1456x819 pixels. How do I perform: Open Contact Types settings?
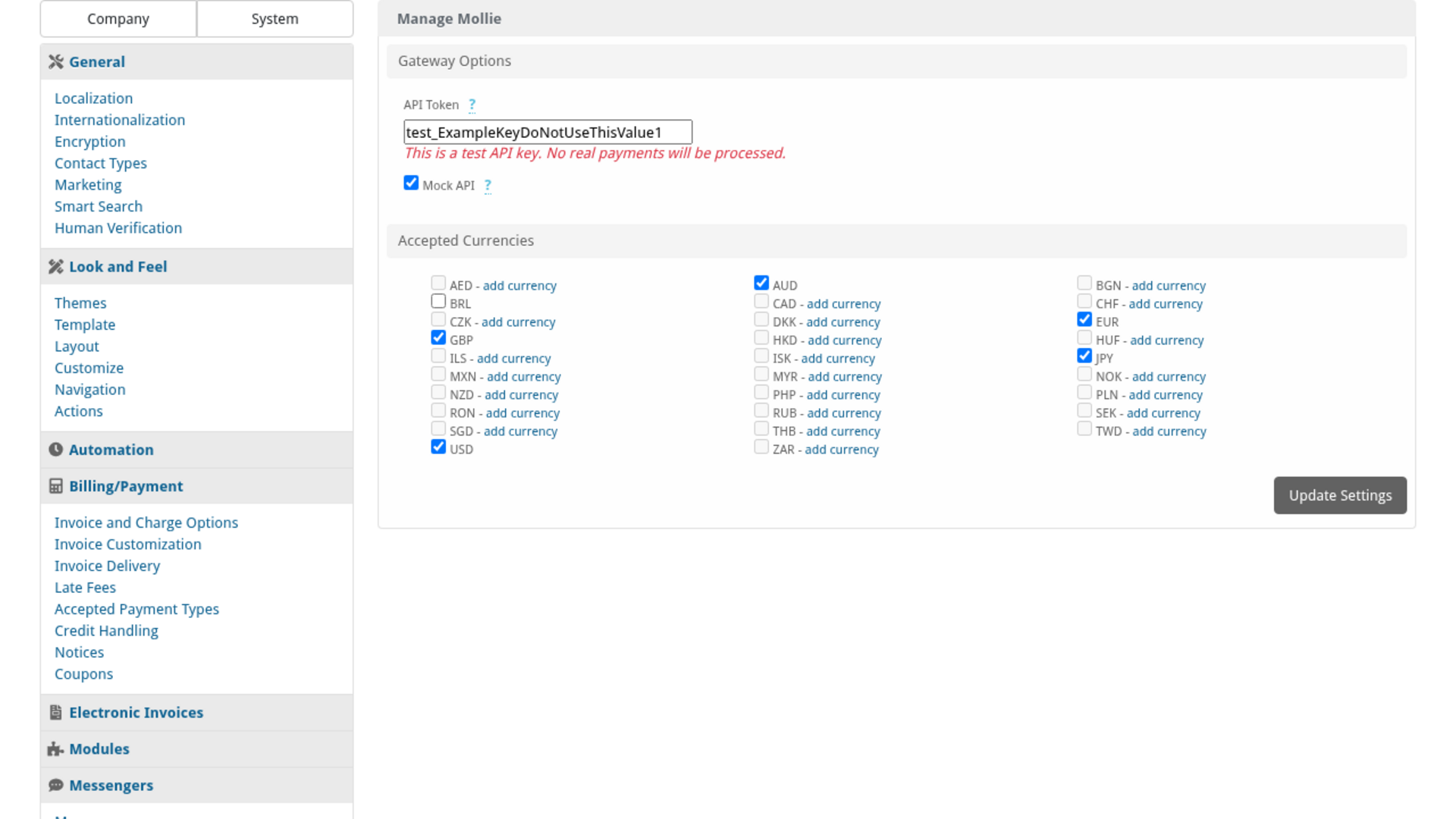[101, 163]
